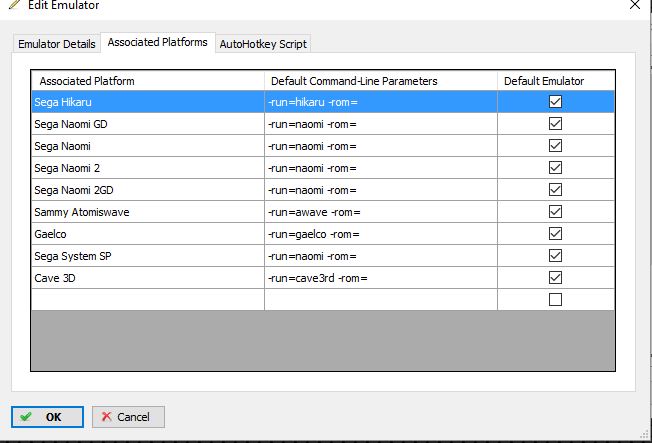The image size is (652, 443).
Task: Toggle Default Emulator for Sega Naomi row
Action: pos(556,146)
